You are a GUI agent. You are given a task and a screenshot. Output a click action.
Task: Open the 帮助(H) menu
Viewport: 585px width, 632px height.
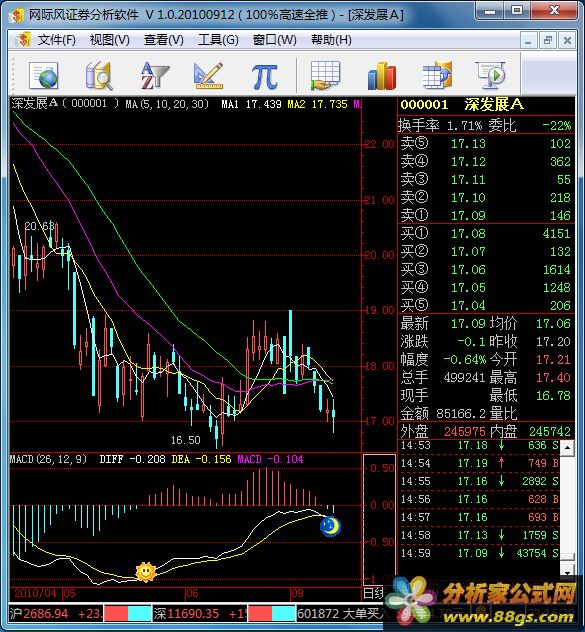331,40
